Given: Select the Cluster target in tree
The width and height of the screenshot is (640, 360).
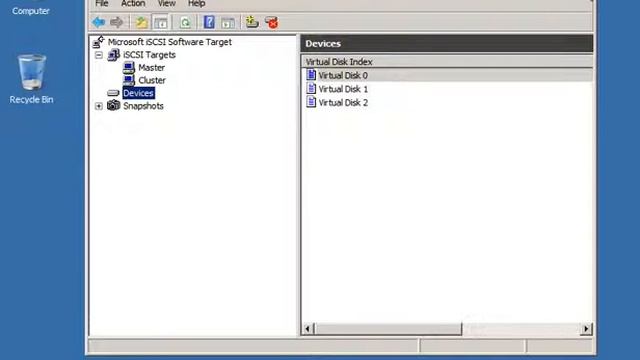Looking at the screenshot, I should coord(152,80).
